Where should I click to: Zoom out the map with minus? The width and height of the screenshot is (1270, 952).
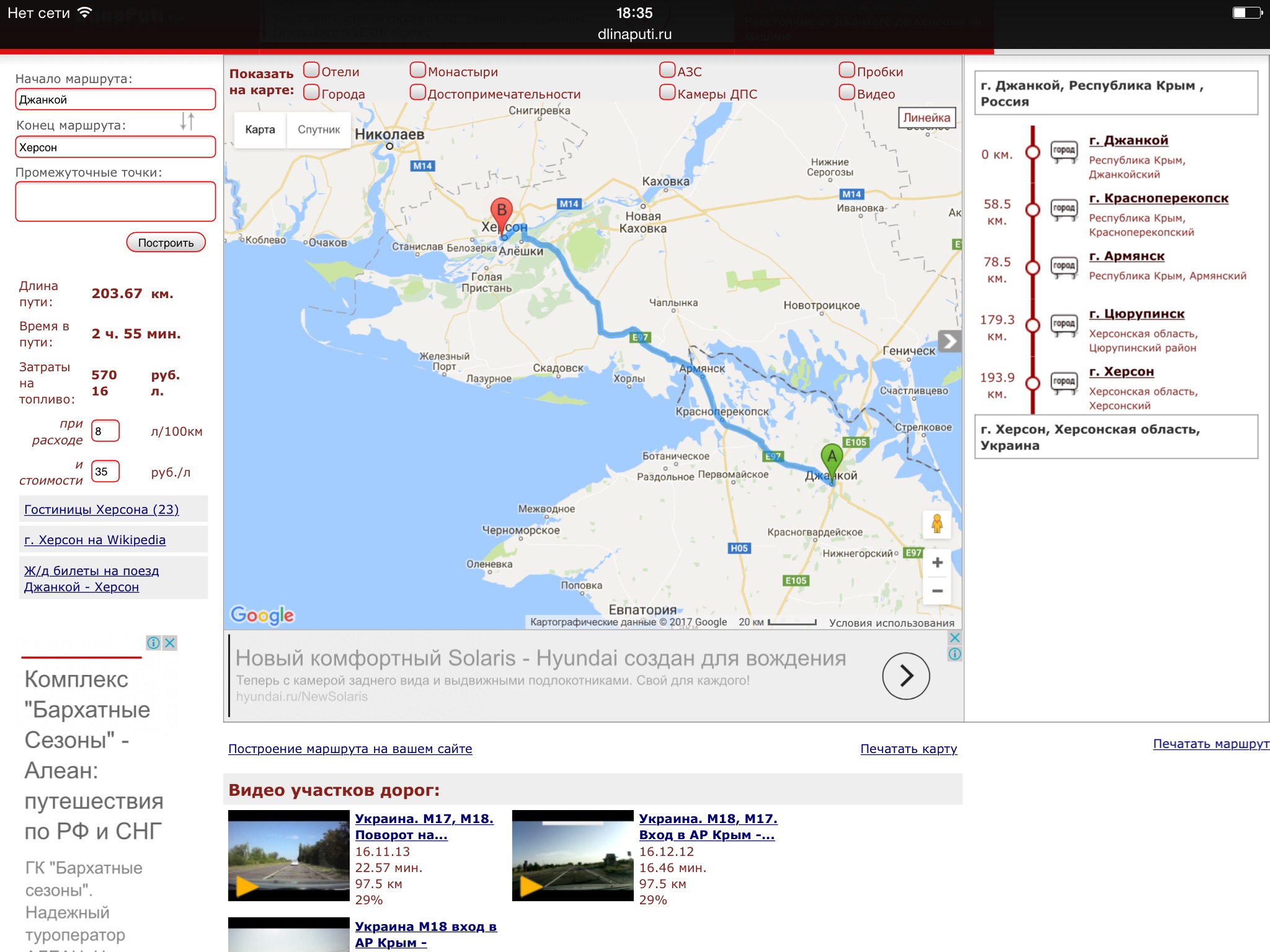click(937, 591)
